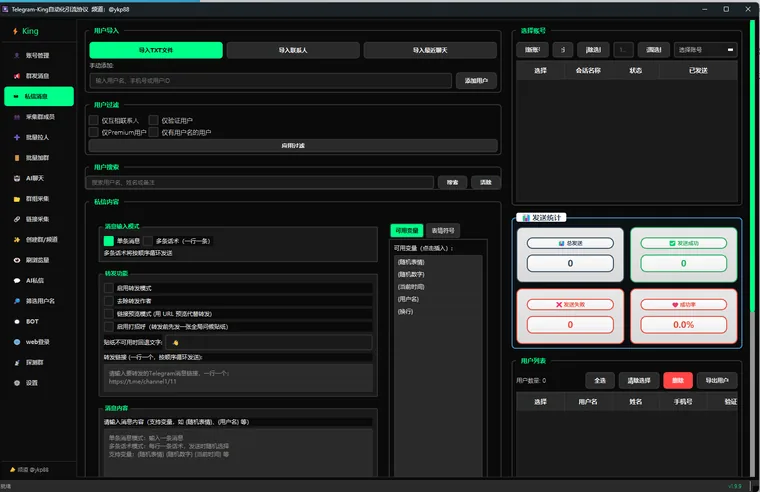Click 导入TXT文件 import button
This screenshot has width=760, height=492.
(156, 50)
